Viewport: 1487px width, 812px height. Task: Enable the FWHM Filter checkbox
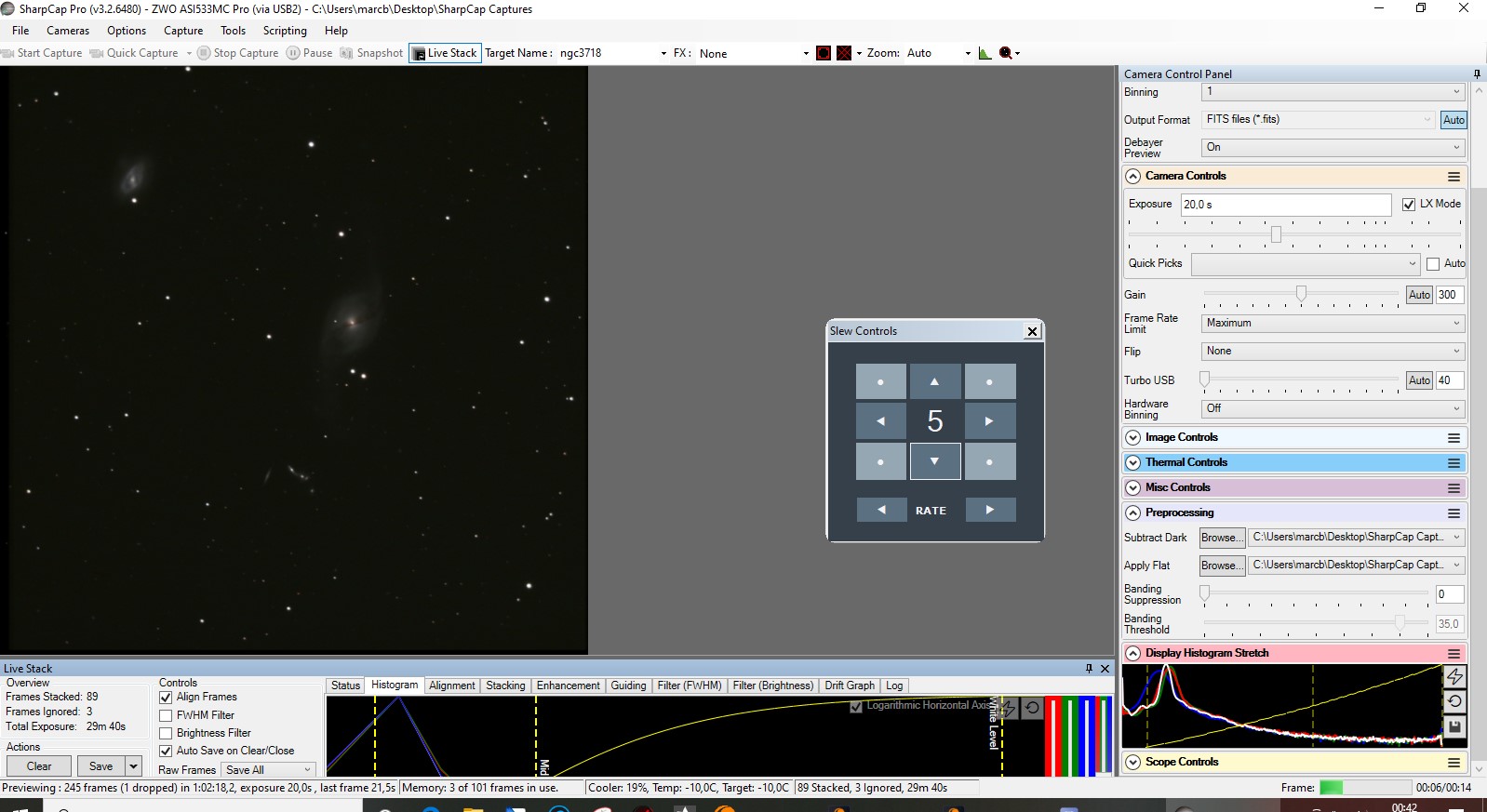pos(166,715)
